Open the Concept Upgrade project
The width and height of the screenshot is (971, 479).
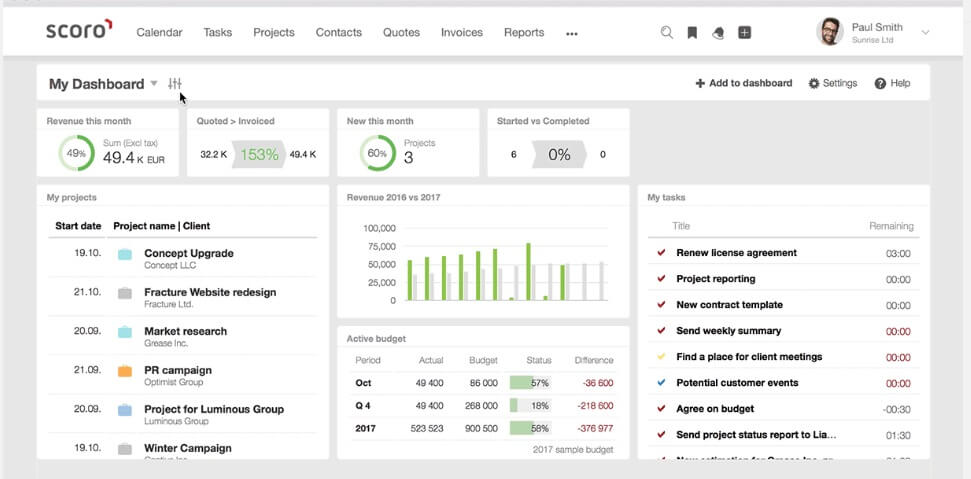(x=189, y=253)
